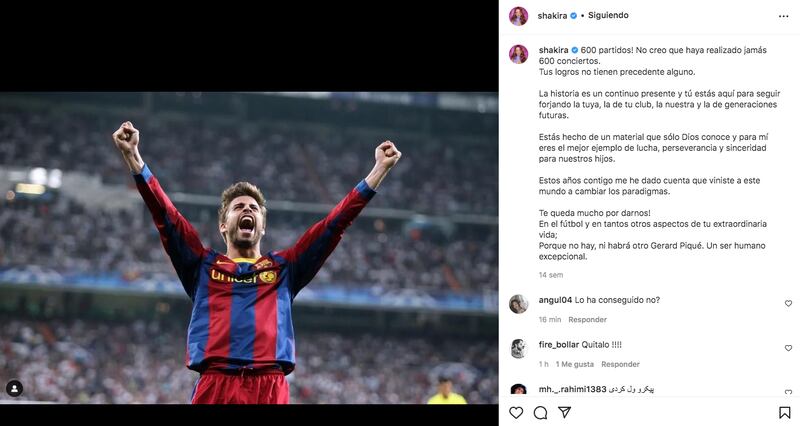The image size is (800, 426).
Task: Click the 14 sem post timestamp
Action: click(x=550, y=274)
